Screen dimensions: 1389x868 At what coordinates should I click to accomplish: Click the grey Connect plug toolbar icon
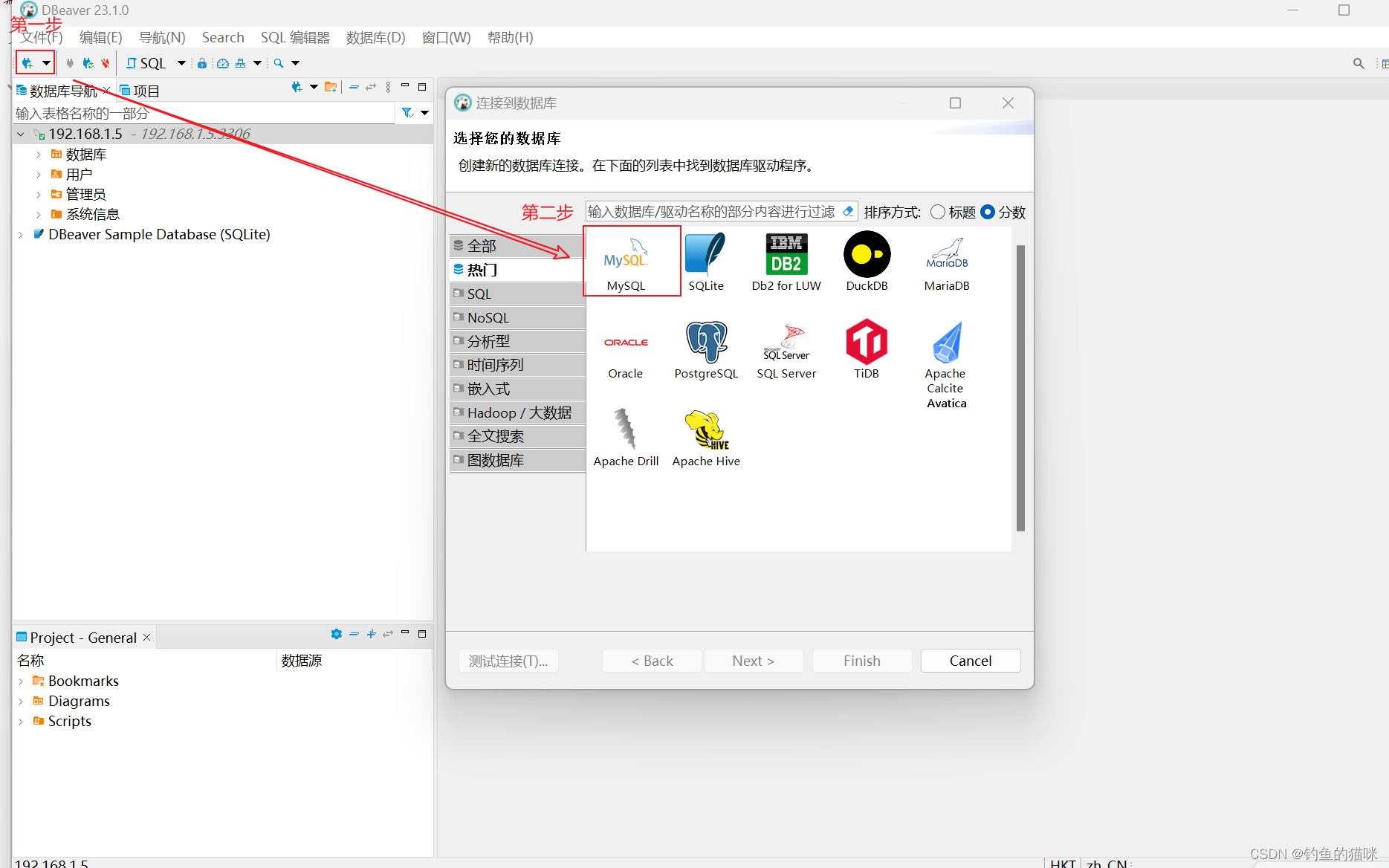click(70, 63)
